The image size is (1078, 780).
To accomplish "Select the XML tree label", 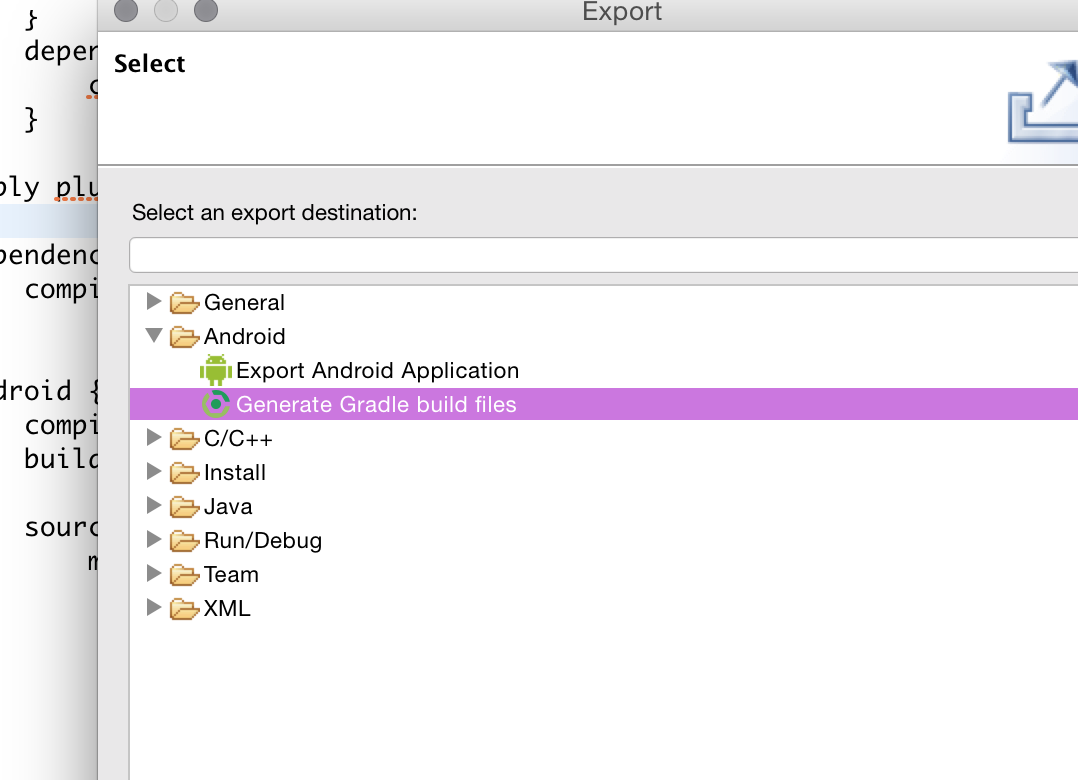I will [x=227, y=608].
